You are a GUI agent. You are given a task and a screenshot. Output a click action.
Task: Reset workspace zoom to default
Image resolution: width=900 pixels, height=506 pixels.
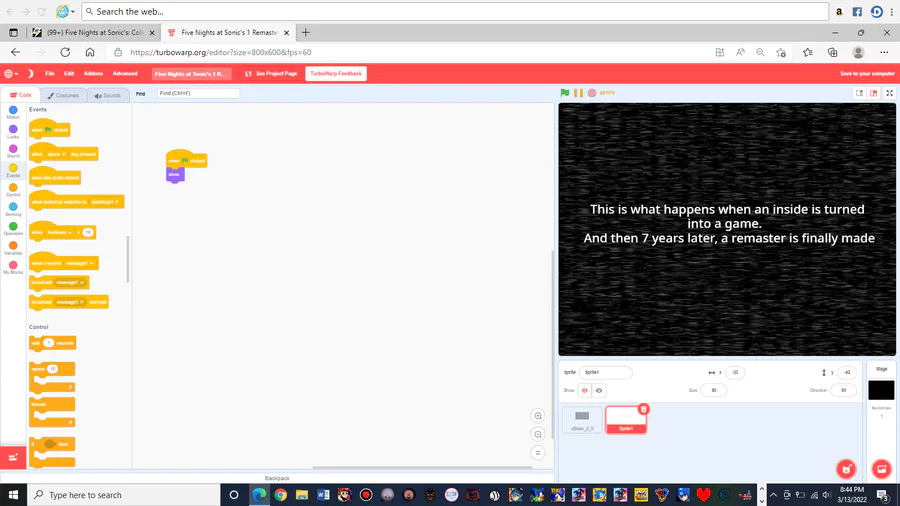(538, 453)
